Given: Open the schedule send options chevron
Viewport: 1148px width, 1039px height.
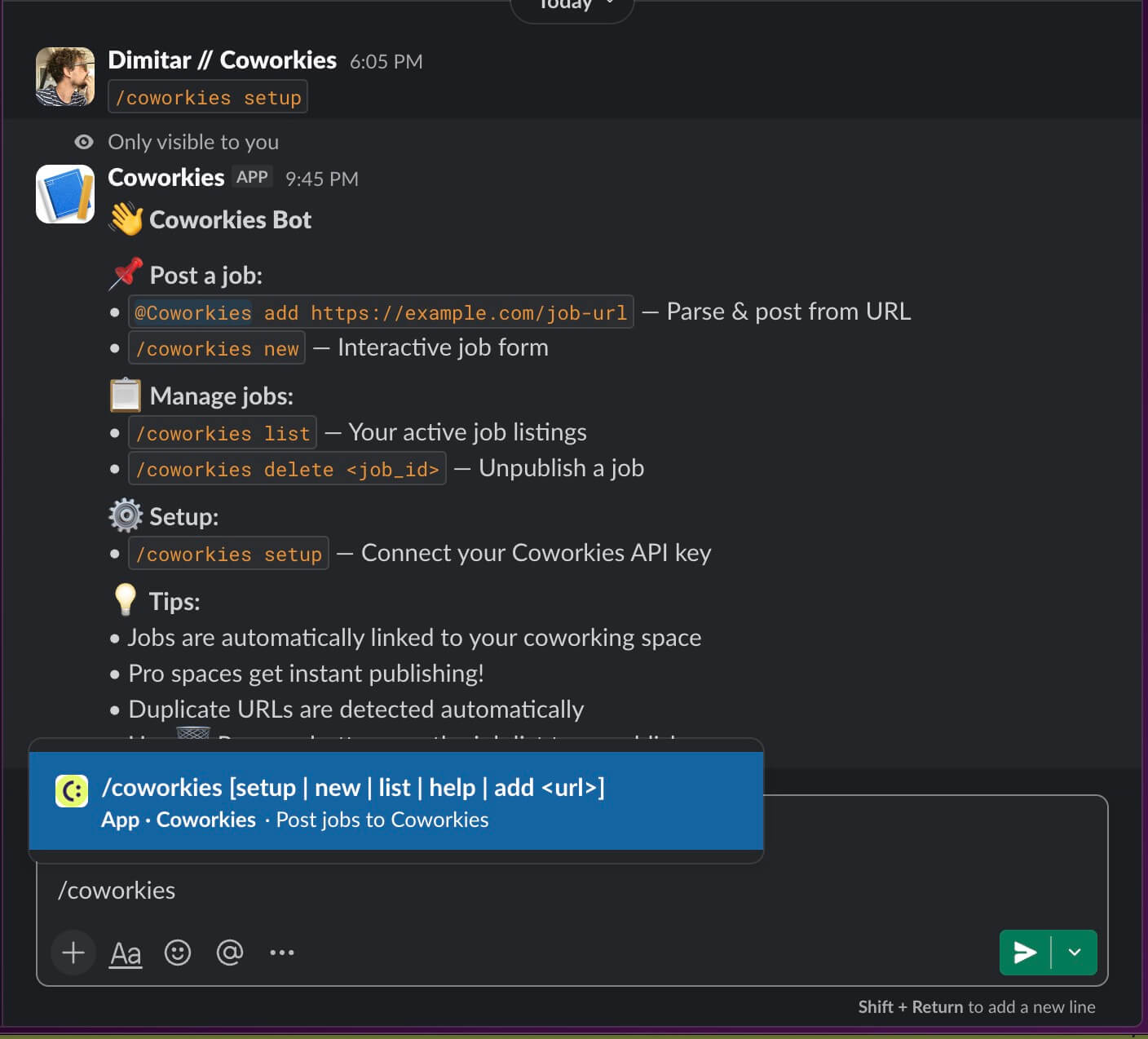Looking at the screenshot, I should pyautogui.click(x=1075, y=953).
